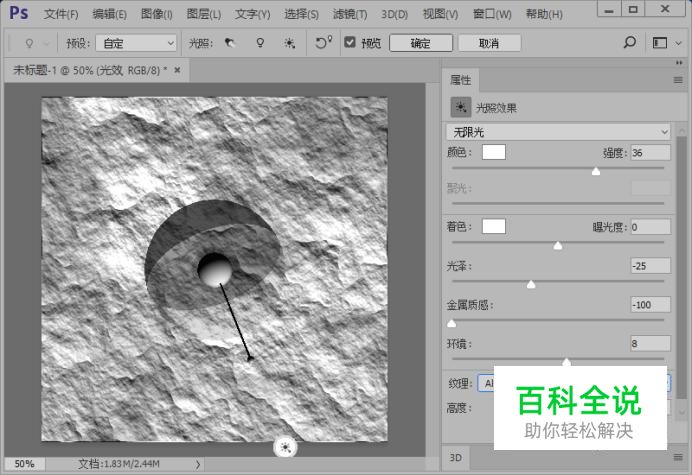This screenshot has height=475, width=692.
Task: Open the 文字(Y) menu
Action: click(252, 14)
